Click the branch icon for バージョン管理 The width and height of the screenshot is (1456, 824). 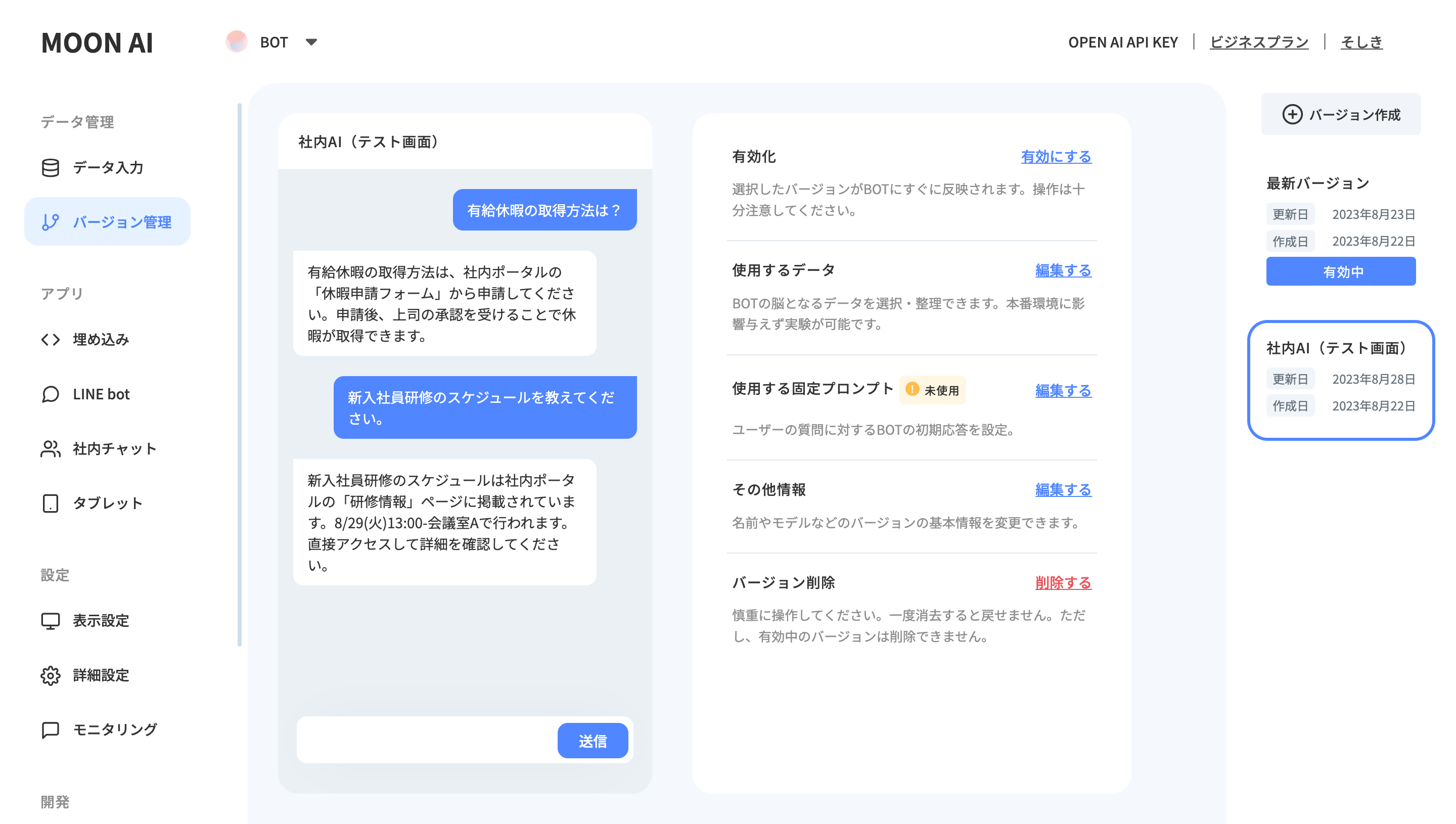tap(51, 222)
